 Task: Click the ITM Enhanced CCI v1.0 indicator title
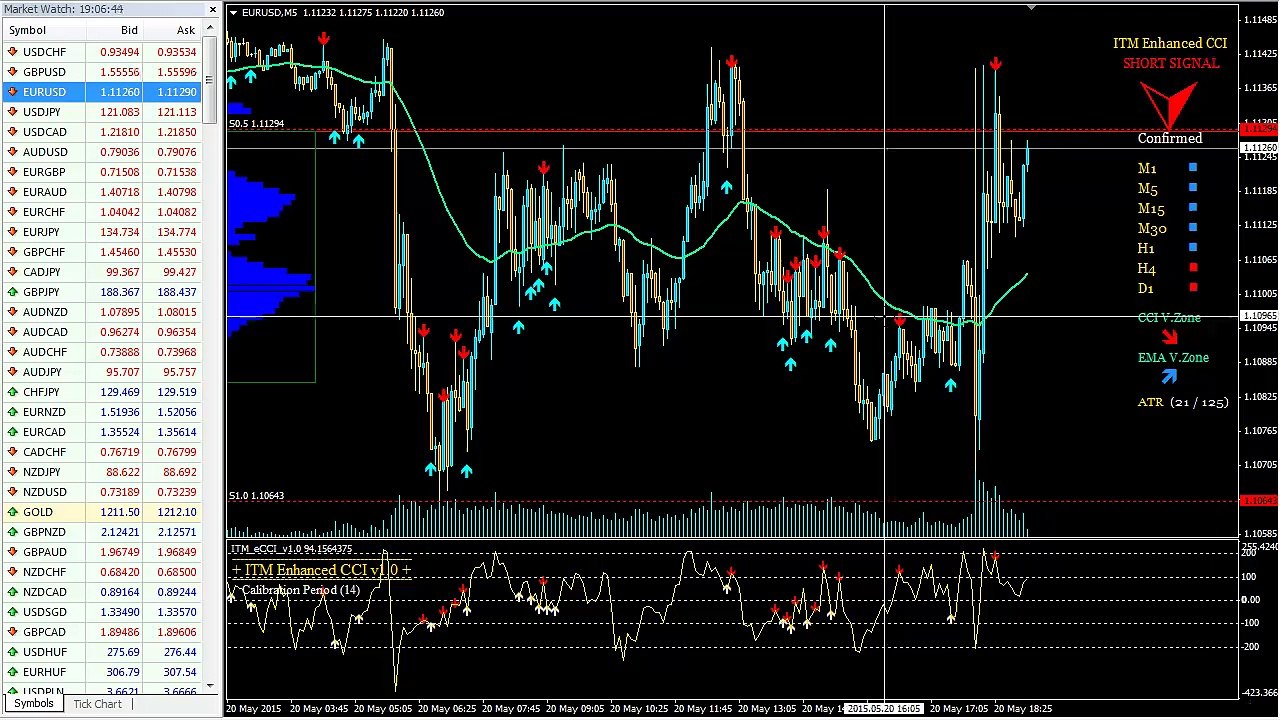[320, 570]
